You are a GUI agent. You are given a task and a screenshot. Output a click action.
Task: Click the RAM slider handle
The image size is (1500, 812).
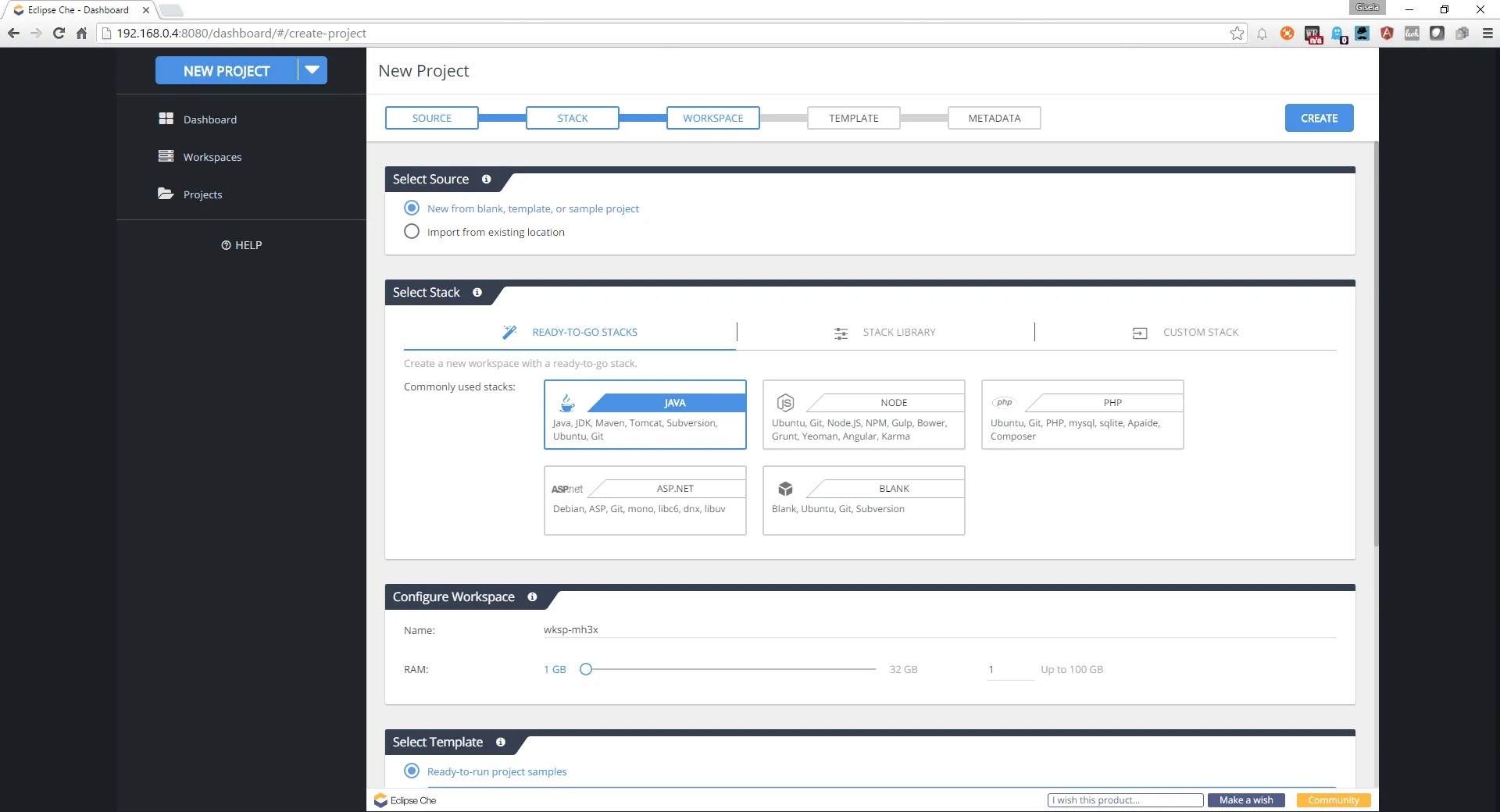(586, 669)
